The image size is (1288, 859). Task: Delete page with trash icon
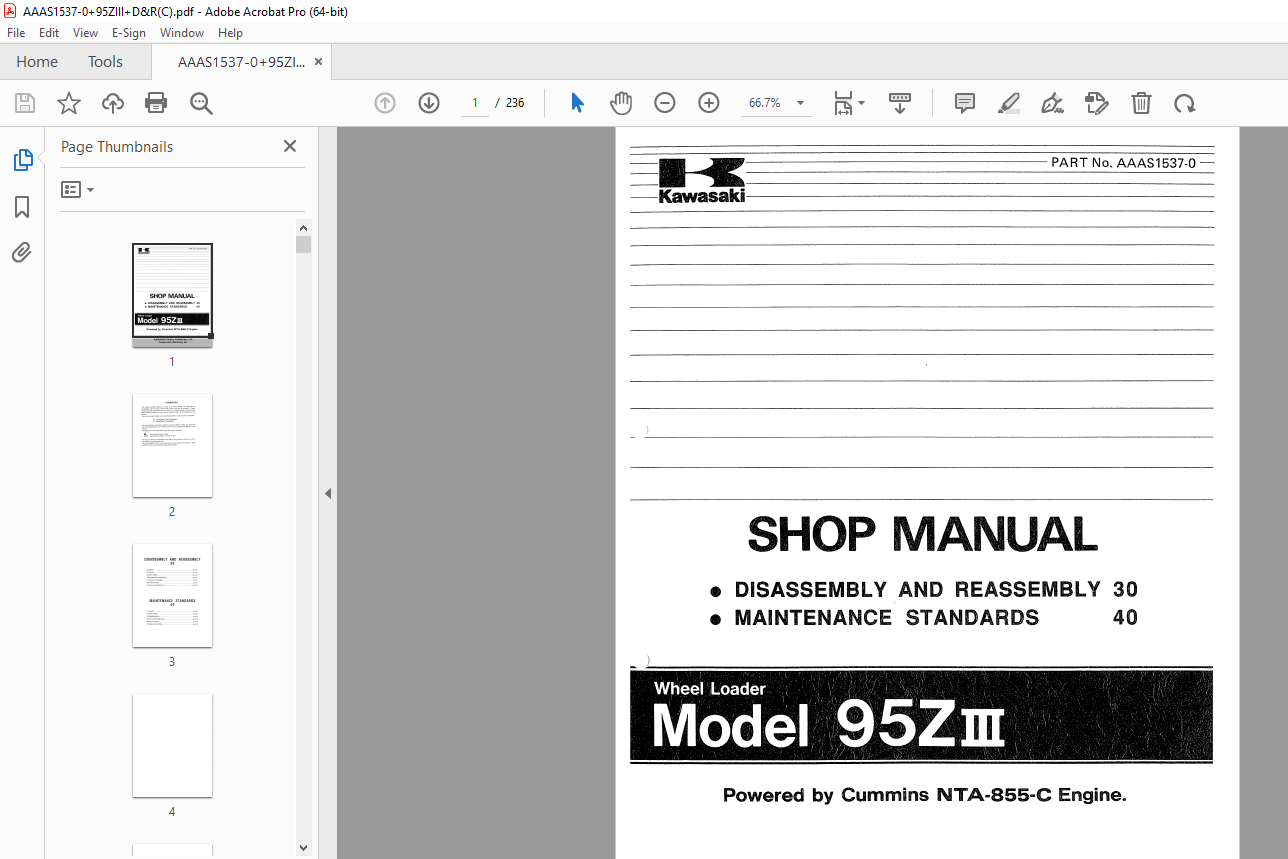pos(1141,103)
